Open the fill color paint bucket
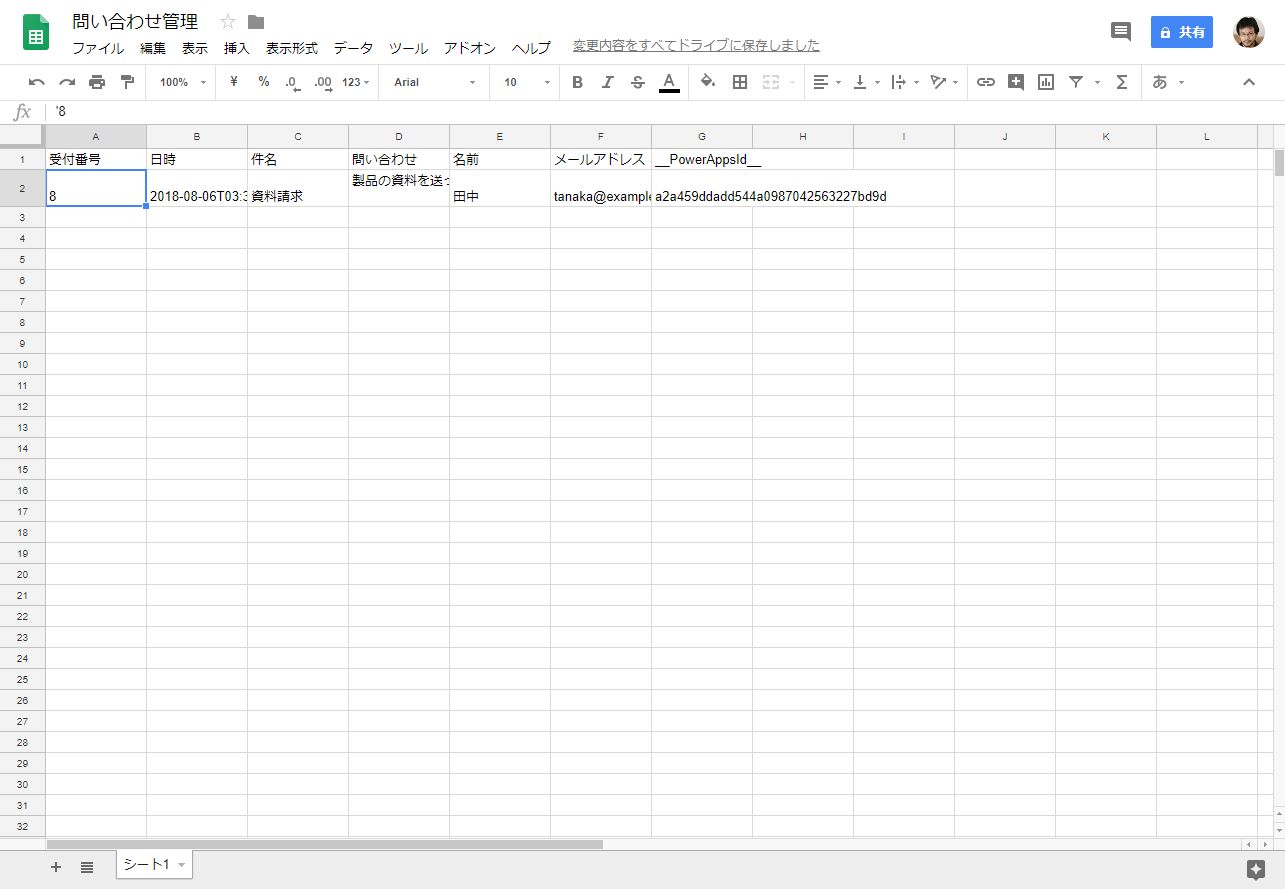Image resolution: width=1285 pixels, height=889 pixels. click(x=708, y=82)
